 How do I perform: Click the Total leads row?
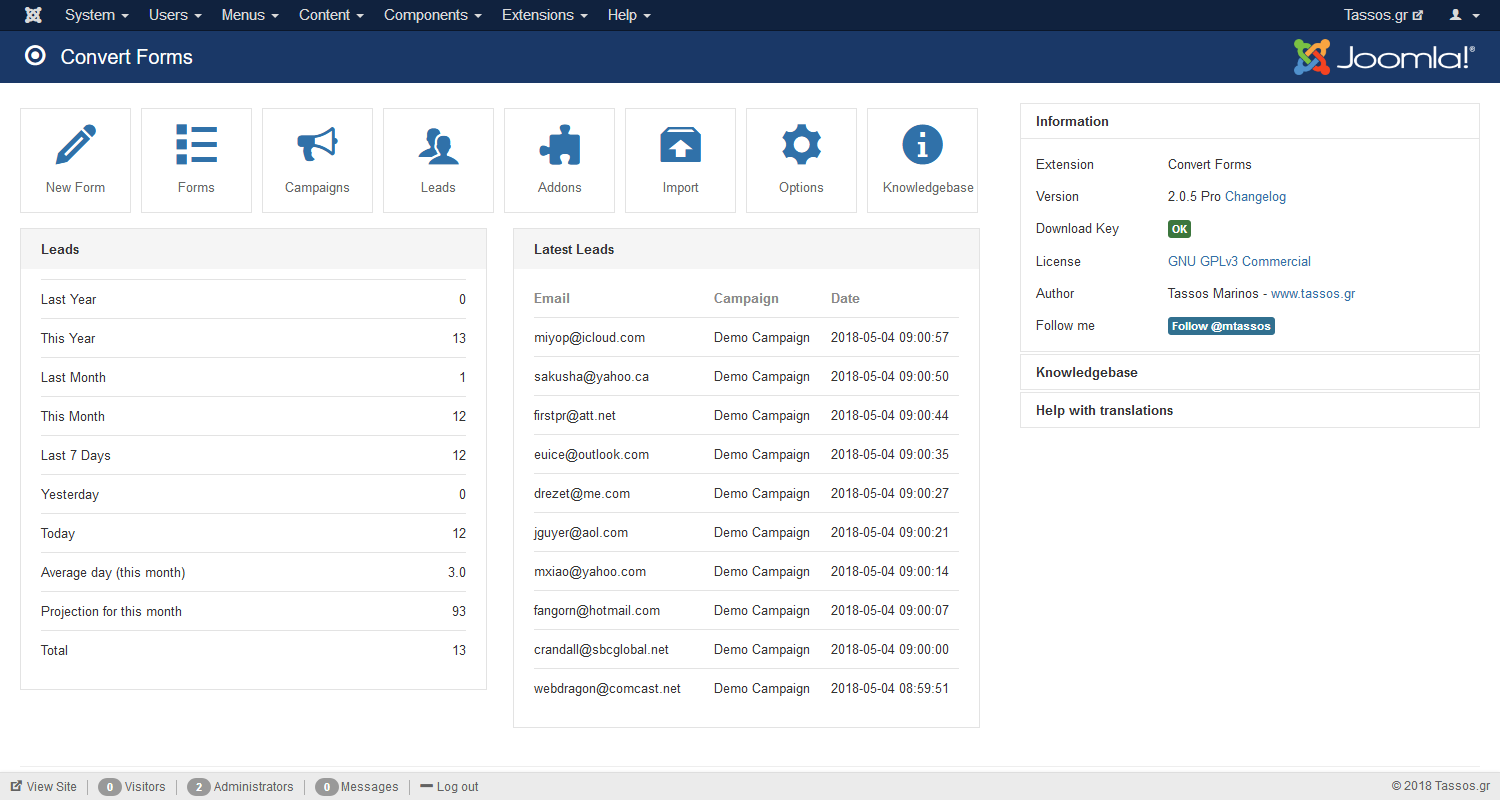253,650
